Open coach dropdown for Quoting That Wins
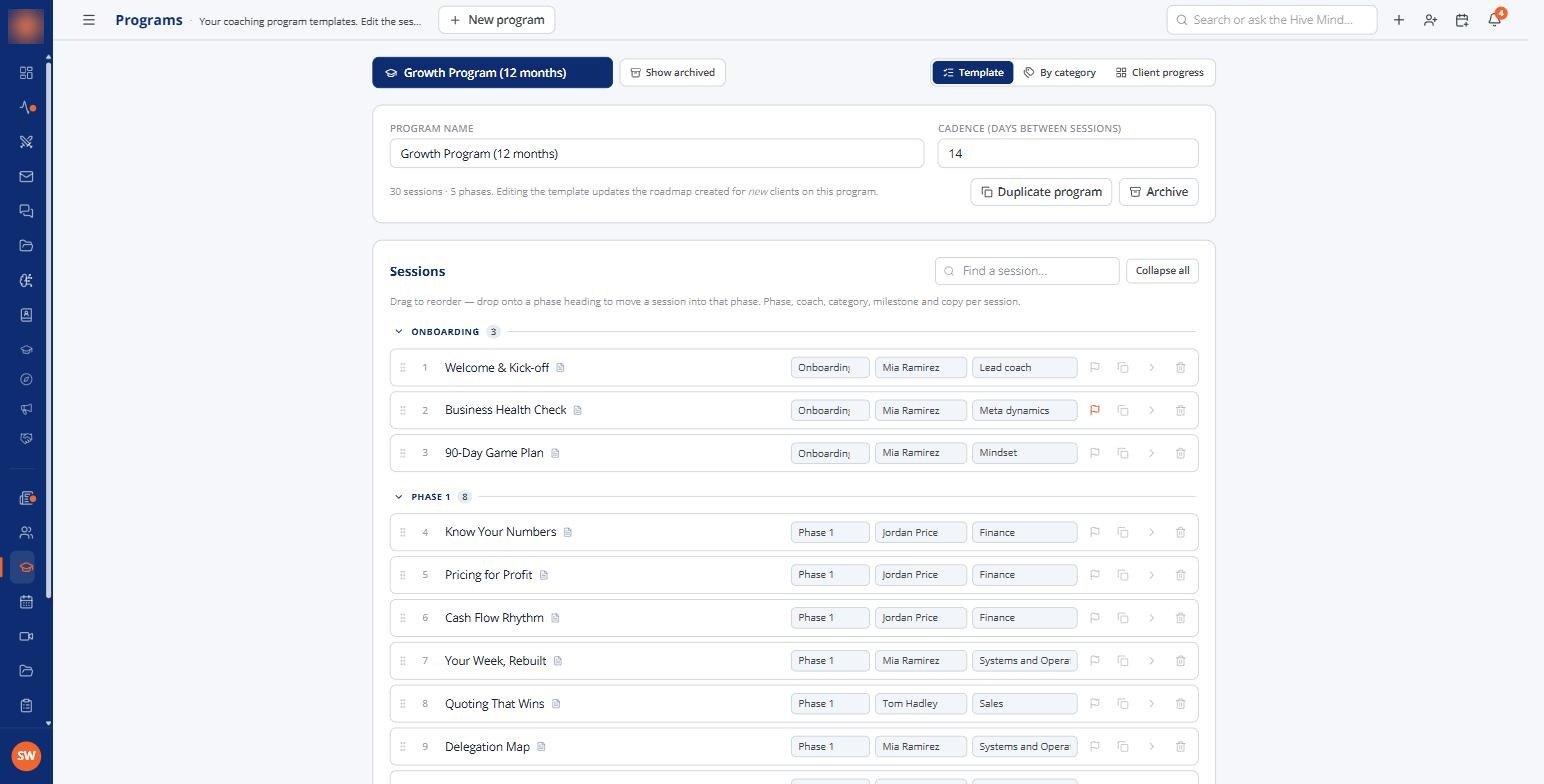Image resolution: width=1544 pixels, height=784 pixels. point(921,704)
